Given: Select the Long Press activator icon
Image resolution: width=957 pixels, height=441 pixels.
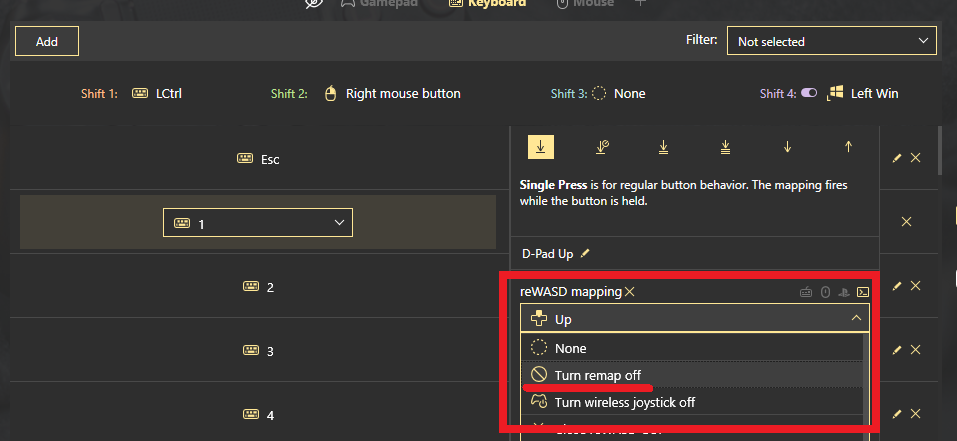Looking at the screenshot, I should [602, 146].
